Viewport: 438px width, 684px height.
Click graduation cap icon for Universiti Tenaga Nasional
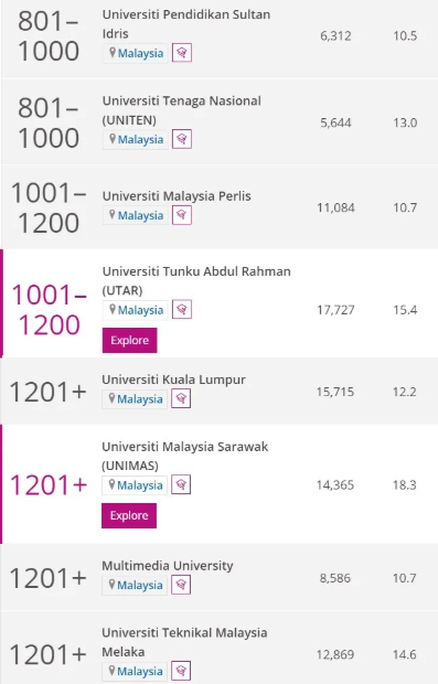pyautogui.click(x=182, y=140)
